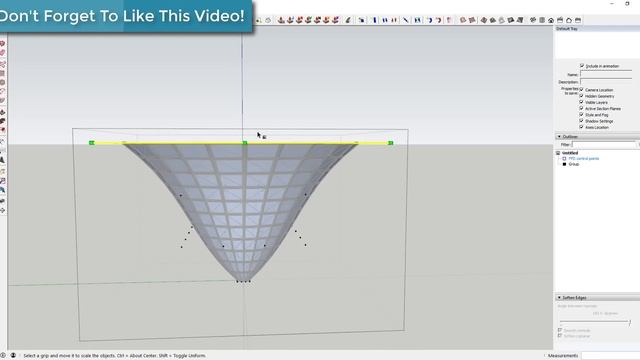The image size is (640, 360).
Task: Click the dark pen-shaped toolbar icon
Action: click(x=348, y=20)
